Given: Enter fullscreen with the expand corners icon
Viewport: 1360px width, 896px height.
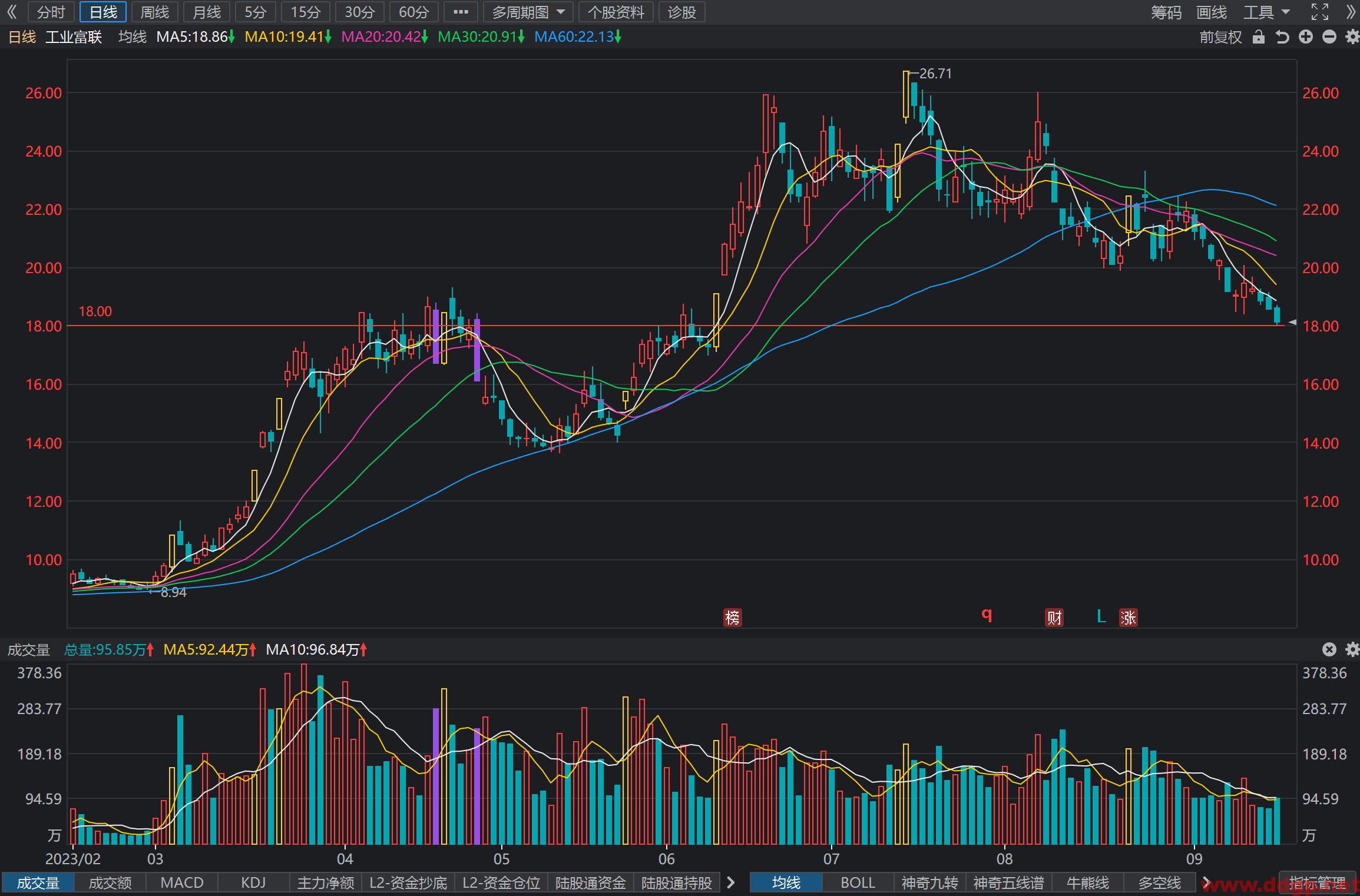Looking at the screenshot, I should coord(1319,12).
